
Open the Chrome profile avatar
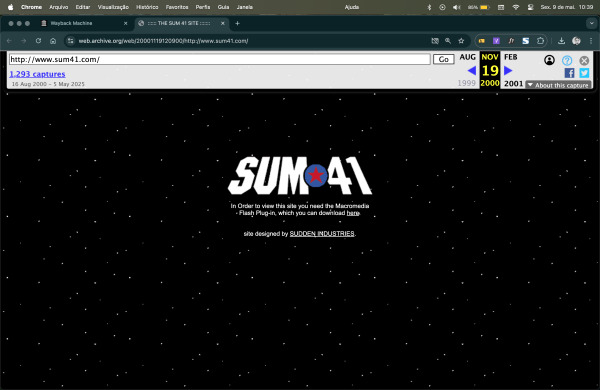(576, 41)
